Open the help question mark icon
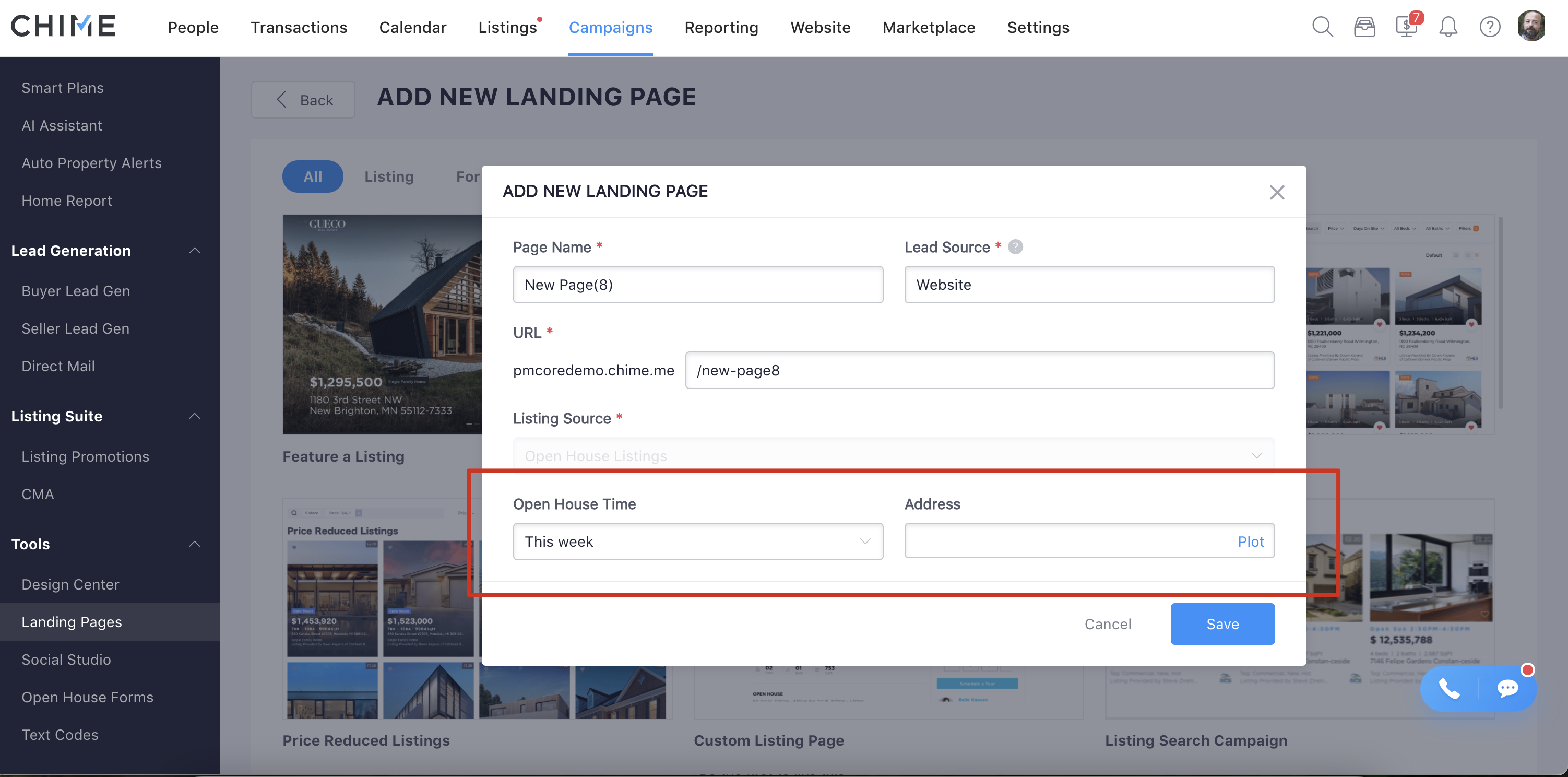The image size is (1568, 777). (1490, 27)
